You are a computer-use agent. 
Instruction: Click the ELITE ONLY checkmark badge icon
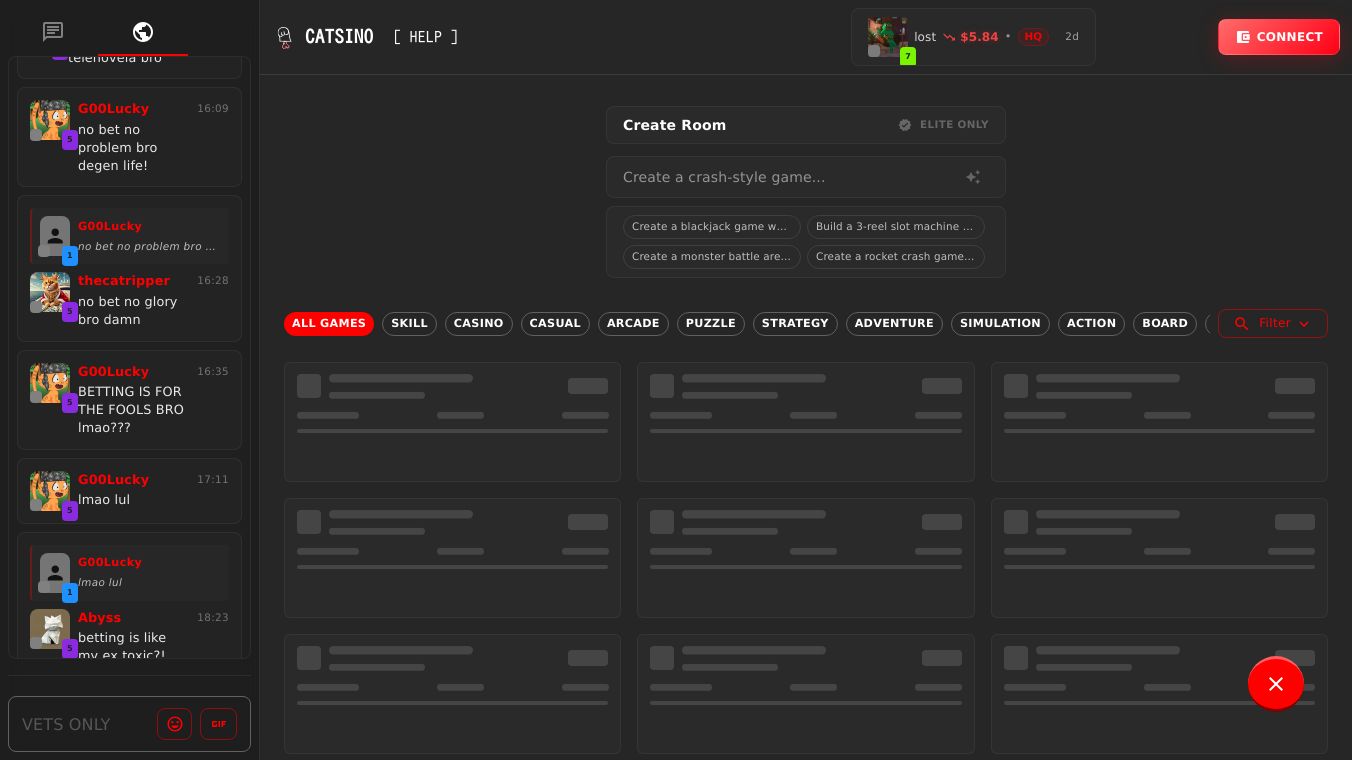905,125
